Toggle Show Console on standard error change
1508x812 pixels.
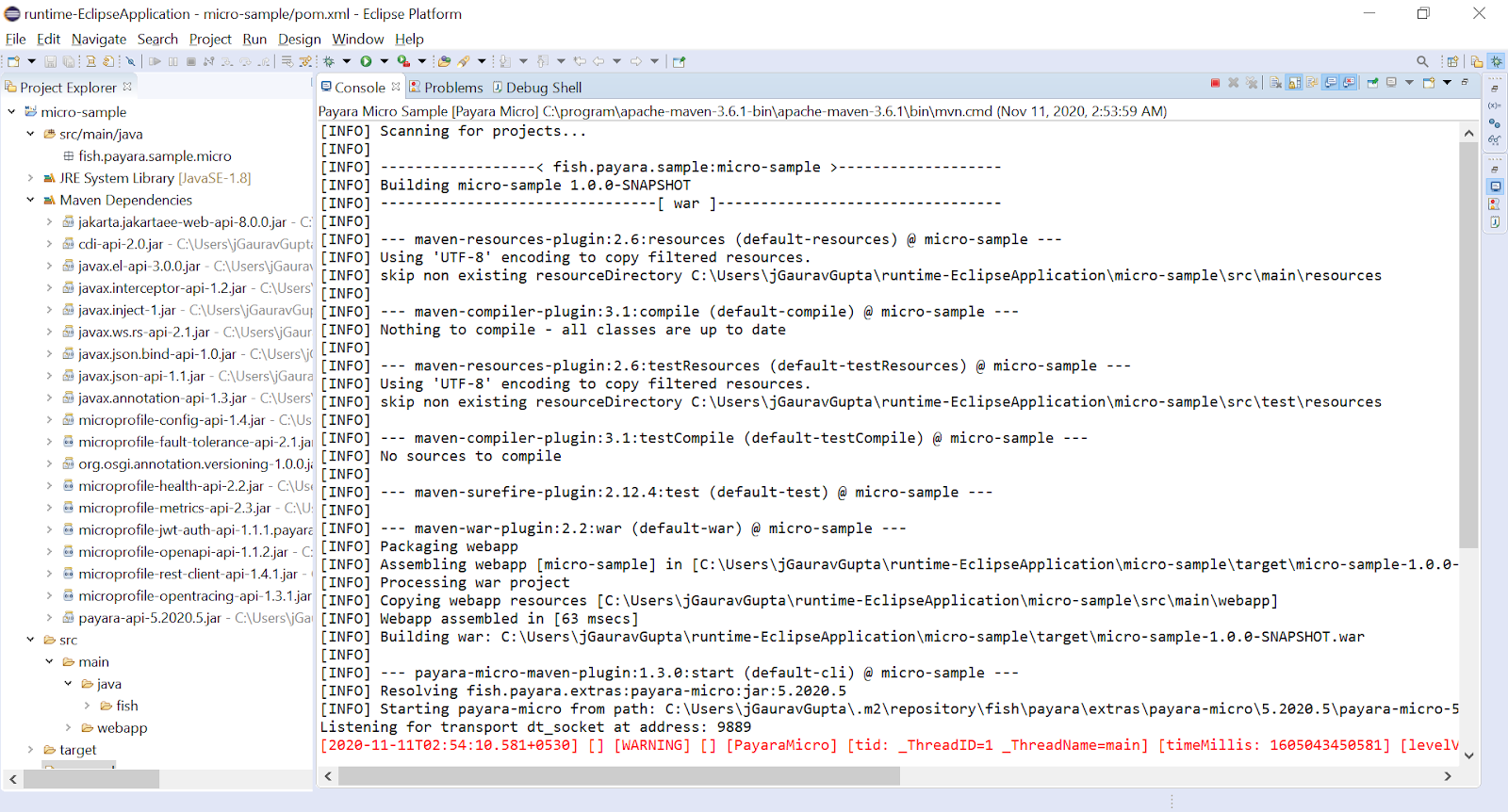[1350, 83]
